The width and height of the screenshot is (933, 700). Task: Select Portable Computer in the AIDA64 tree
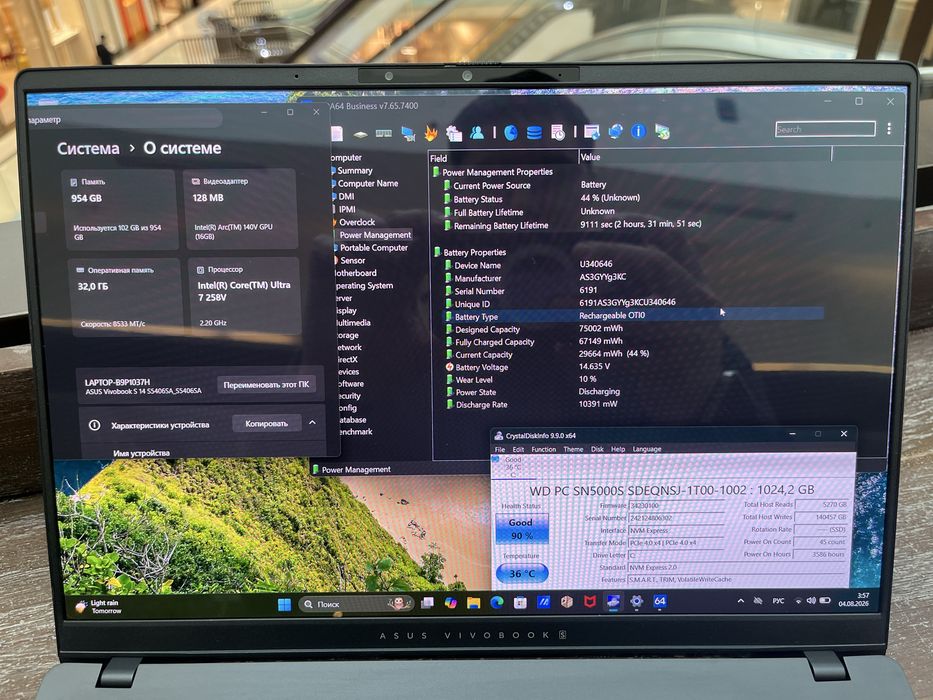point(374,248)
